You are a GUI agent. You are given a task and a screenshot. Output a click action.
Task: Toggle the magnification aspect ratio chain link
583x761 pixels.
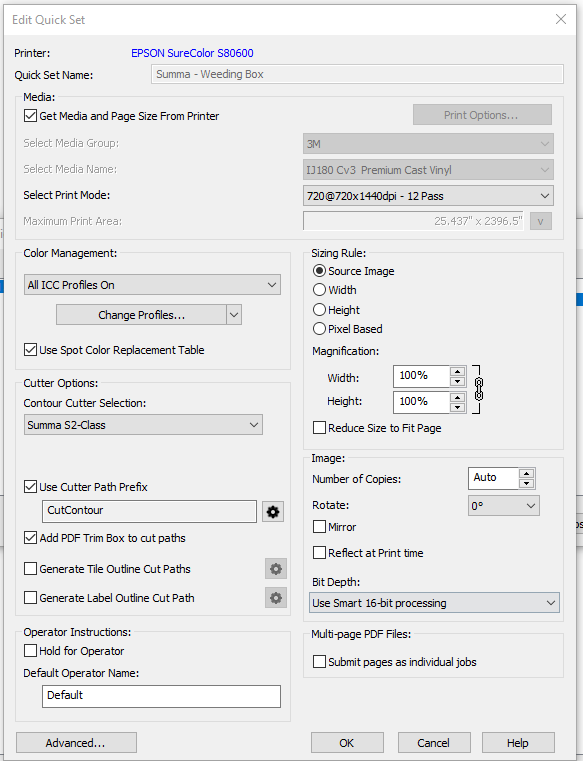pyautogui.click(x=479, y=389)
